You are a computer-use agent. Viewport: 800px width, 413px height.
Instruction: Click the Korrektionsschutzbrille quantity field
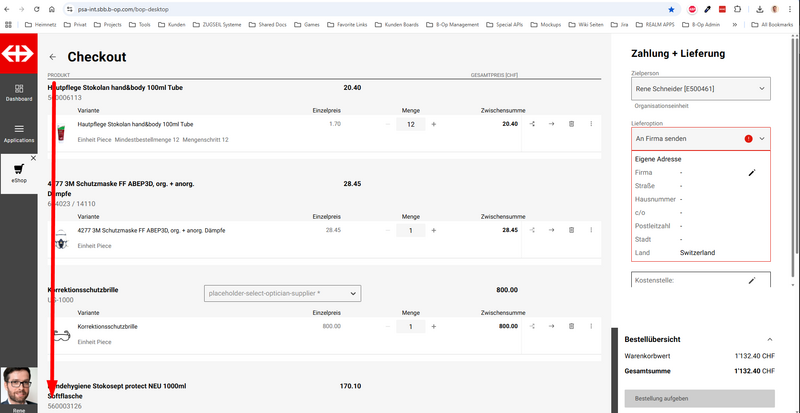click(x=411, y=326)
